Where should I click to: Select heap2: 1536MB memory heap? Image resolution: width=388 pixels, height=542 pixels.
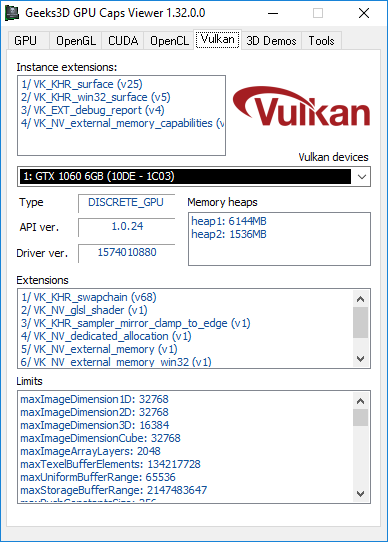(229, 234)
